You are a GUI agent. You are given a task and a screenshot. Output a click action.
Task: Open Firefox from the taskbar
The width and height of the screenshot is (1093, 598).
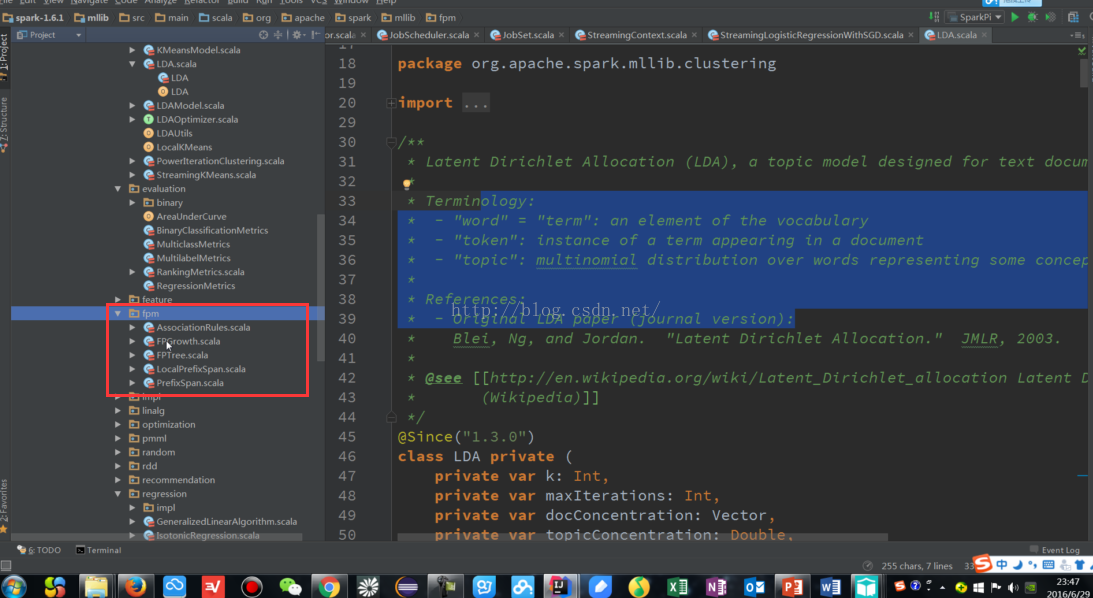click(x=135, y=586)
